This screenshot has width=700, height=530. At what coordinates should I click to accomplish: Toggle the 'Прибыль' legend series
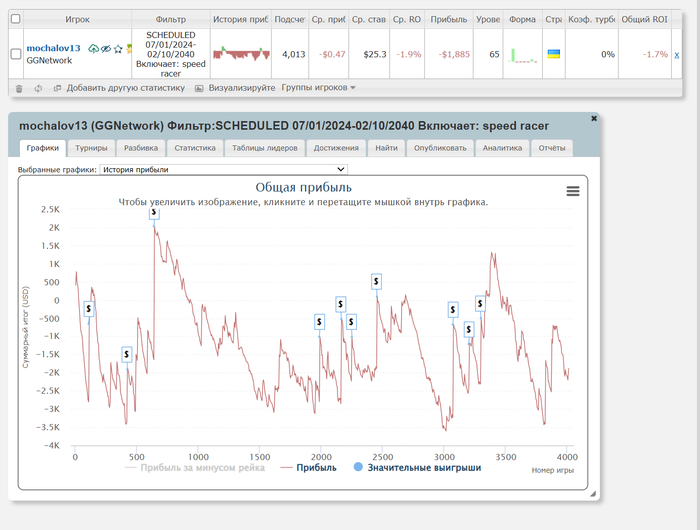pos(308,467)
